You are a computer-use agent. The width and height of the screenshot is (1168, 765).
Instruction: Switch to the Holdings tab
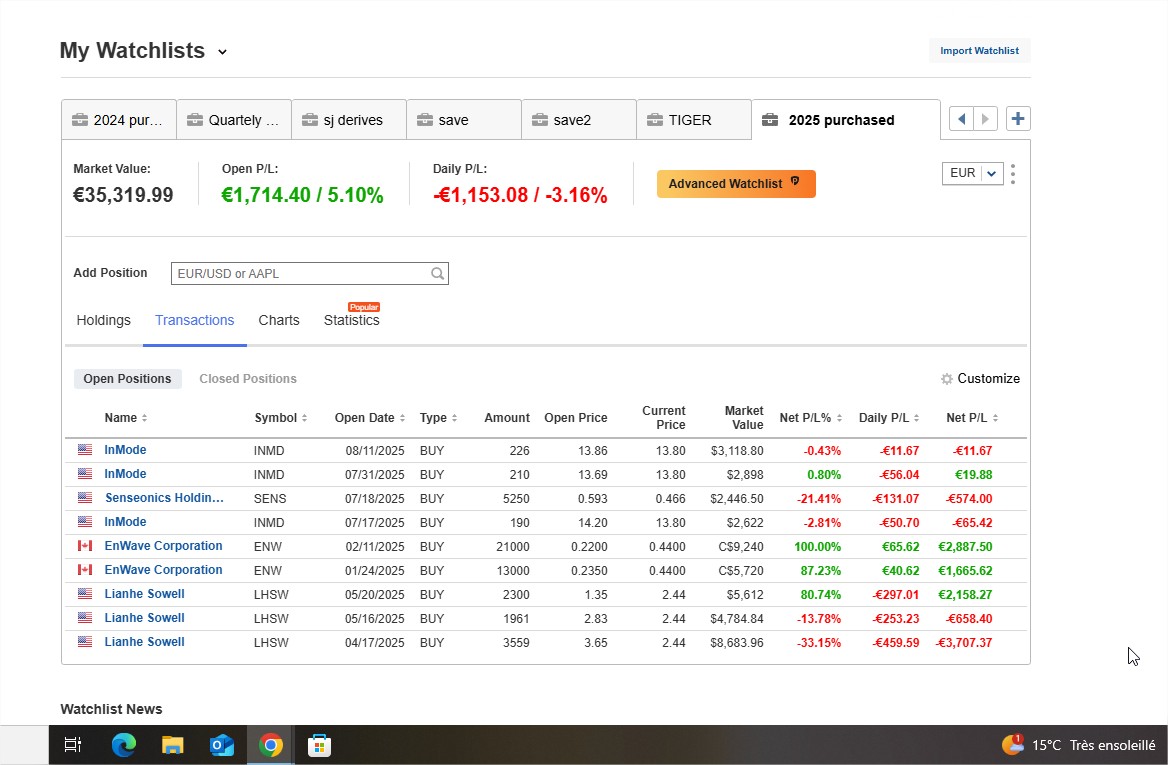[x=103, y=320]
